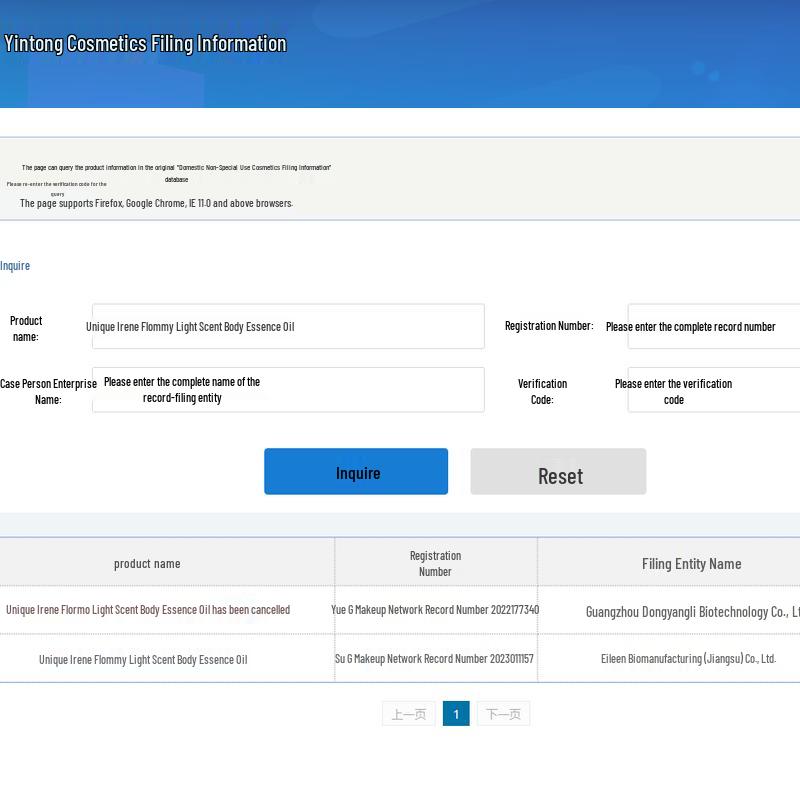
Task: Select Eileen Biomanufacturing (Jiangsu) entity cell
Action: coord(688,659)
